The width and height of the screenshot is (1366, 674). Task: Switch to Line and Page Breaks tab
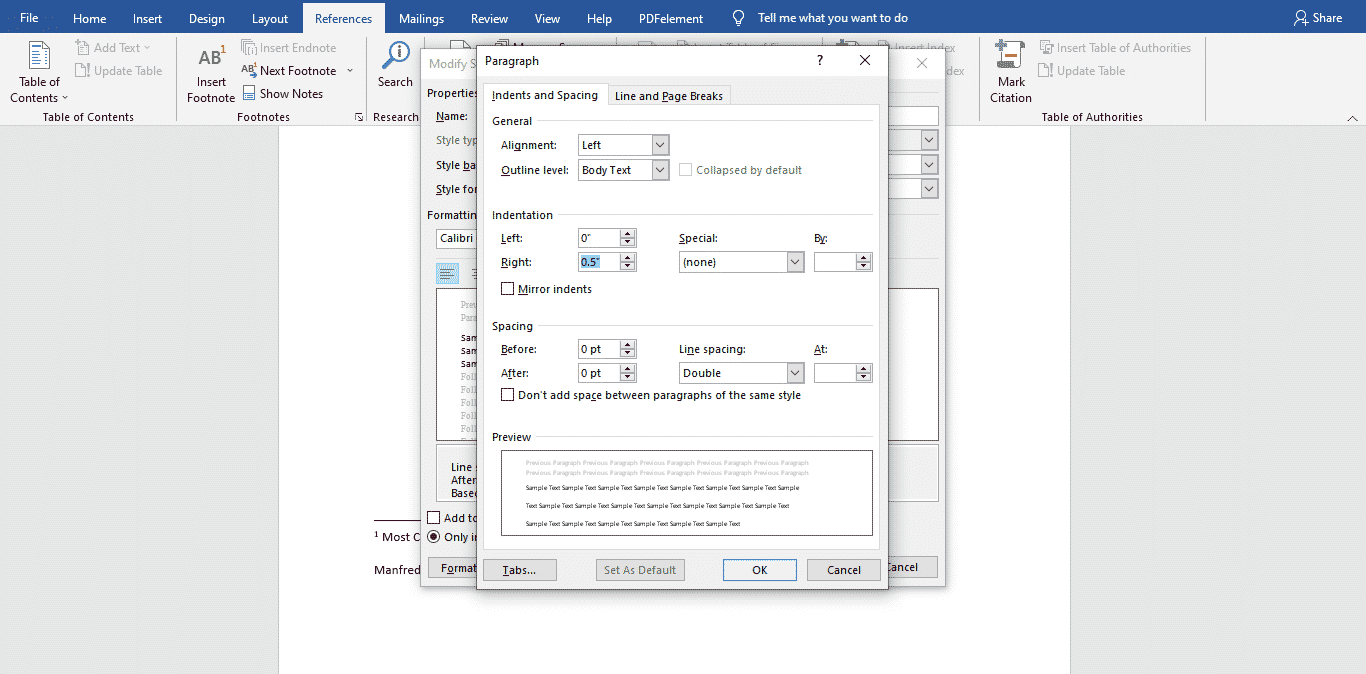(668, 95)
